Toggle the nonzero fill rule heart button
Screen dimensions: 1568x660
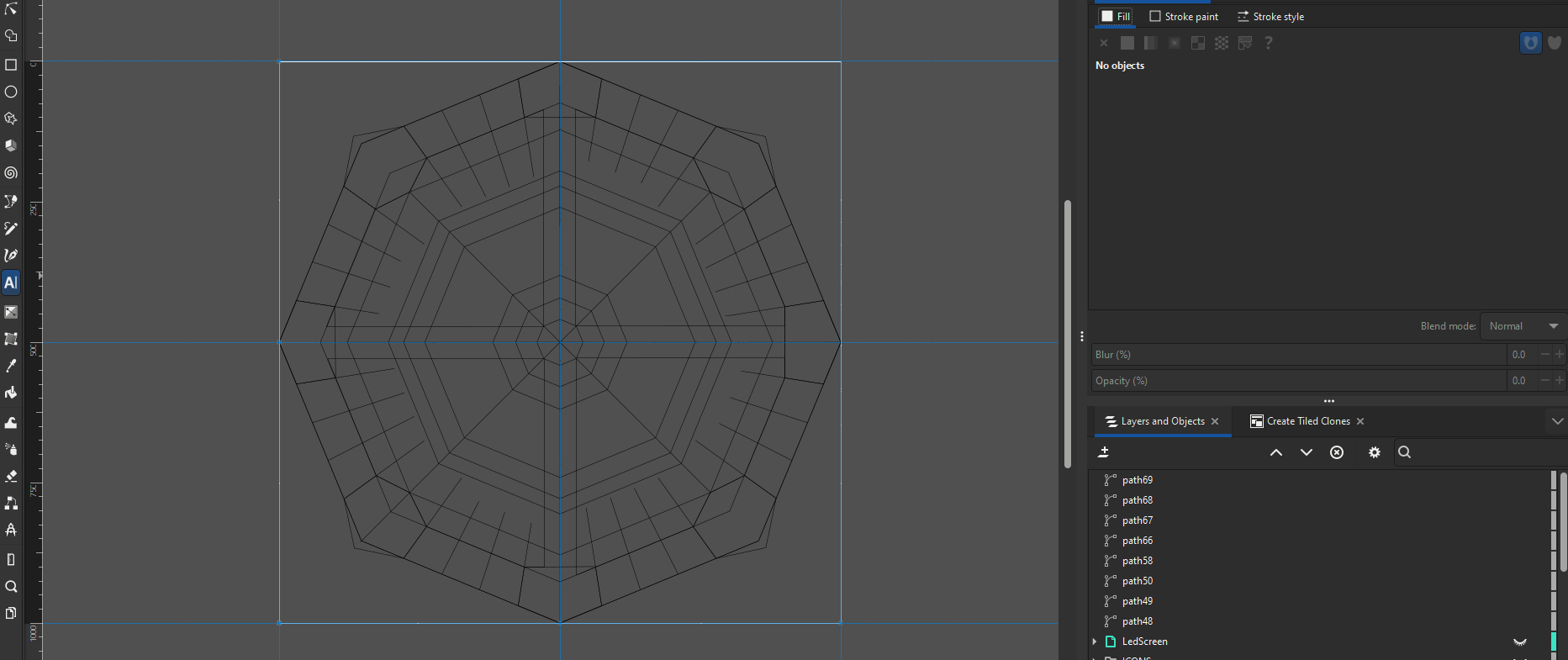1555,43
